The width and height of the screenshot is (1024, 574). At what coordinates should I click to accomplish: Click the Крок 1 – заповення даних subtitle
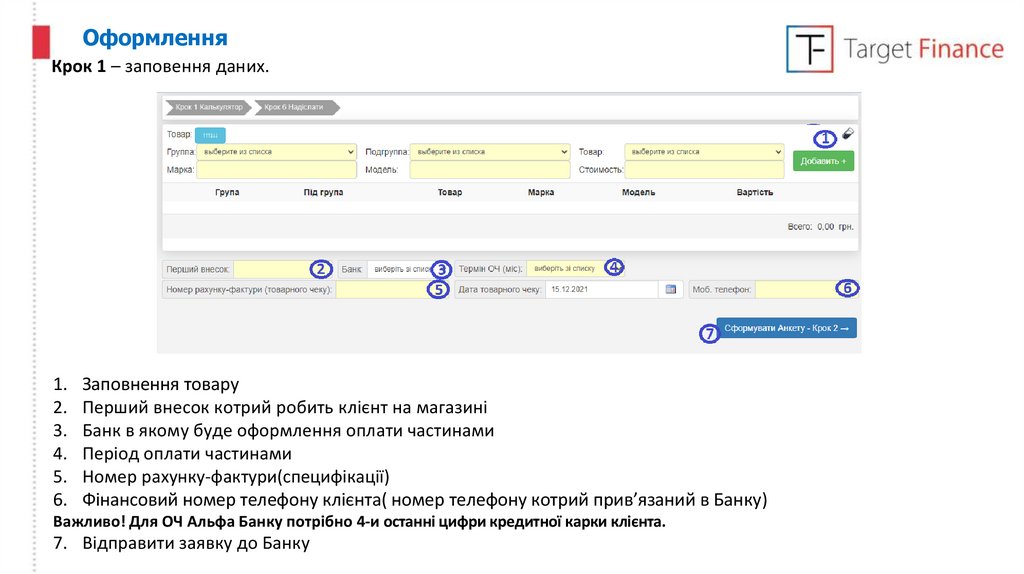160,67
